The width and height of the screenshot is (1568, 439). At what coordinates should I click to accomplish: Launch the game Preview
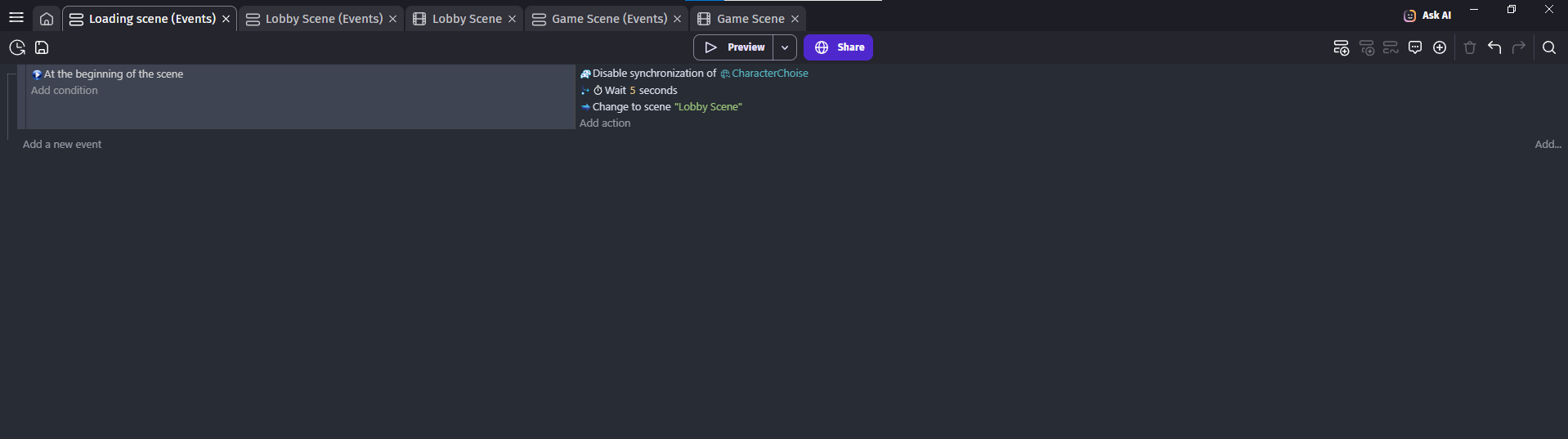[734, 47]
